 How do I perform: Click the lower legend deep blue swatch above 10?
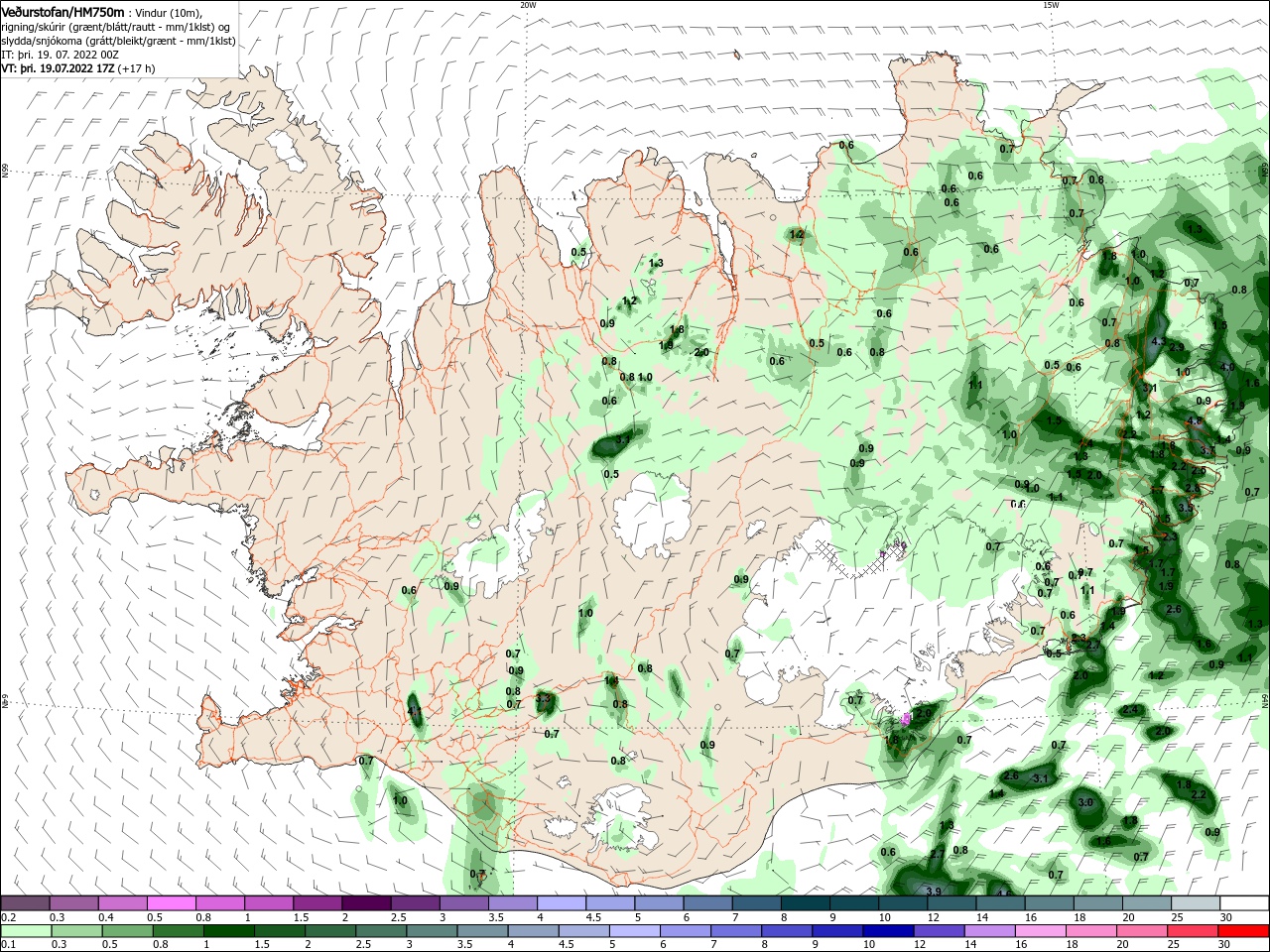click(x=888, y=931)
